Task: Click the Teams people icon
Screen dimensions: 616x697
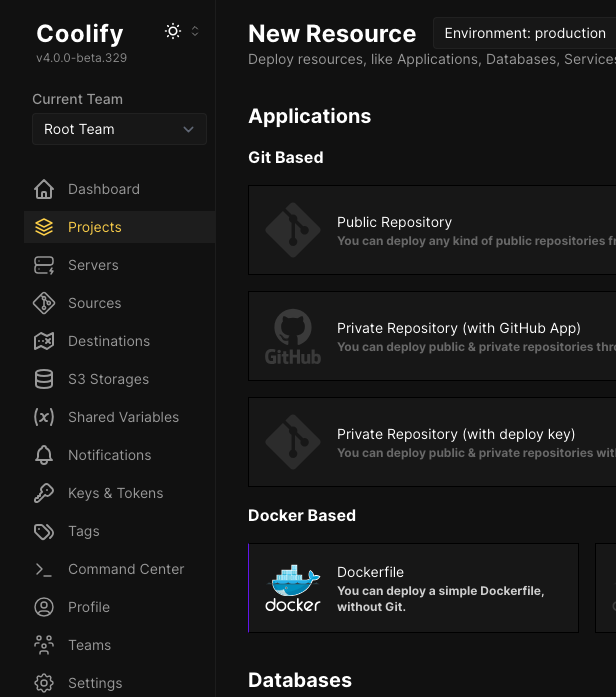Action: coord(44,645)
